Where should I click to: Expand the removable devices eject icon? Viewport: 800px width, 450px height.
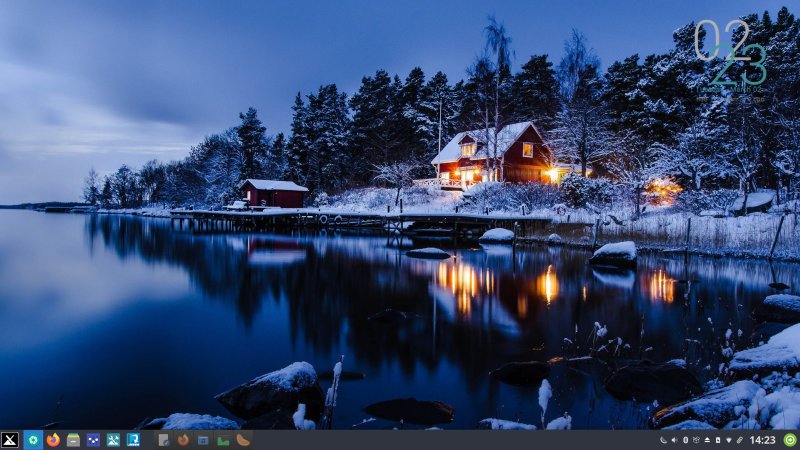point(707,440)
